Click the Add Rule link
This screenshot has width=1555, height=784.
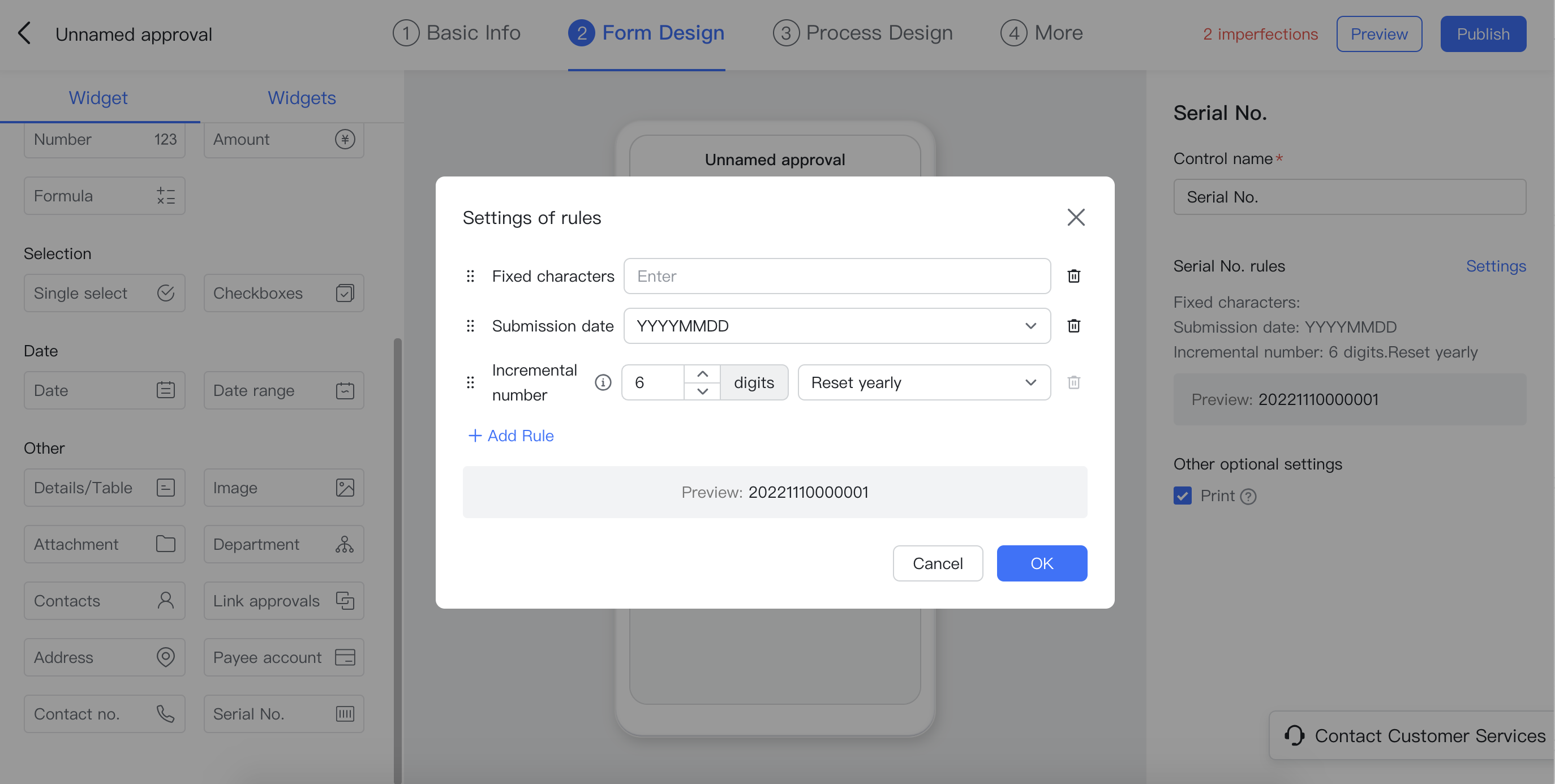[x=510, y=435]
